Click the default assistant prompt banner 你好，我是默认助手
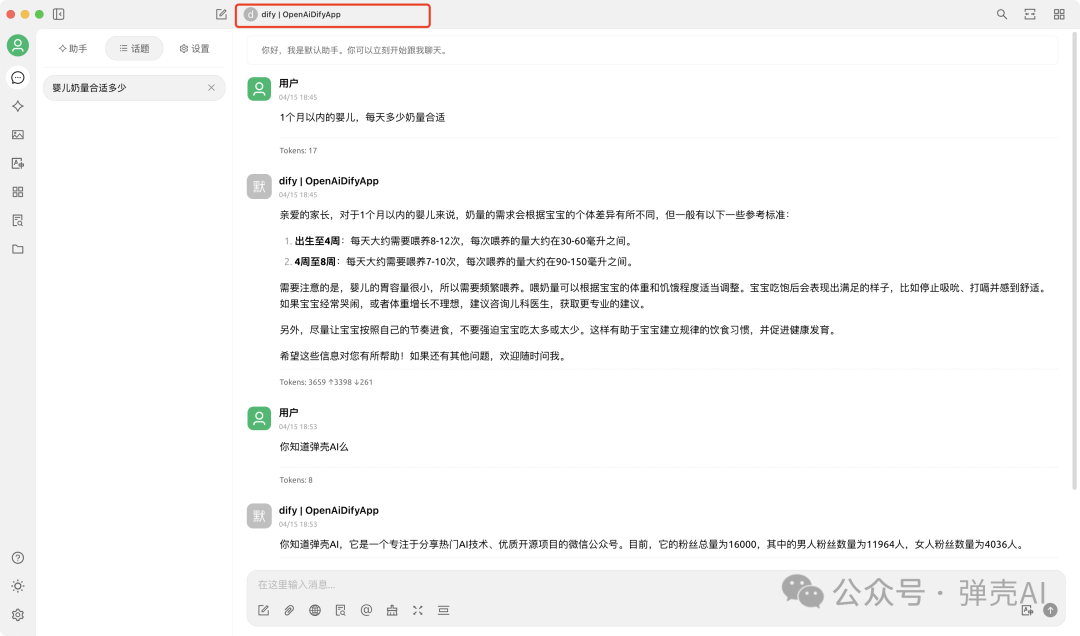Screen dimensions: 1080x636 [x=653, y=50]
